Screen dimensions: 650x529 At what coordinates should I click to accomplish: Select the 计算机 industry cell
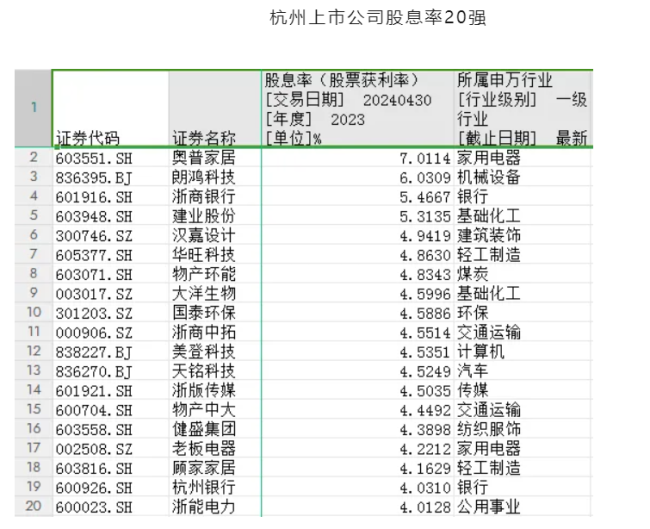(x=523, y=352)
